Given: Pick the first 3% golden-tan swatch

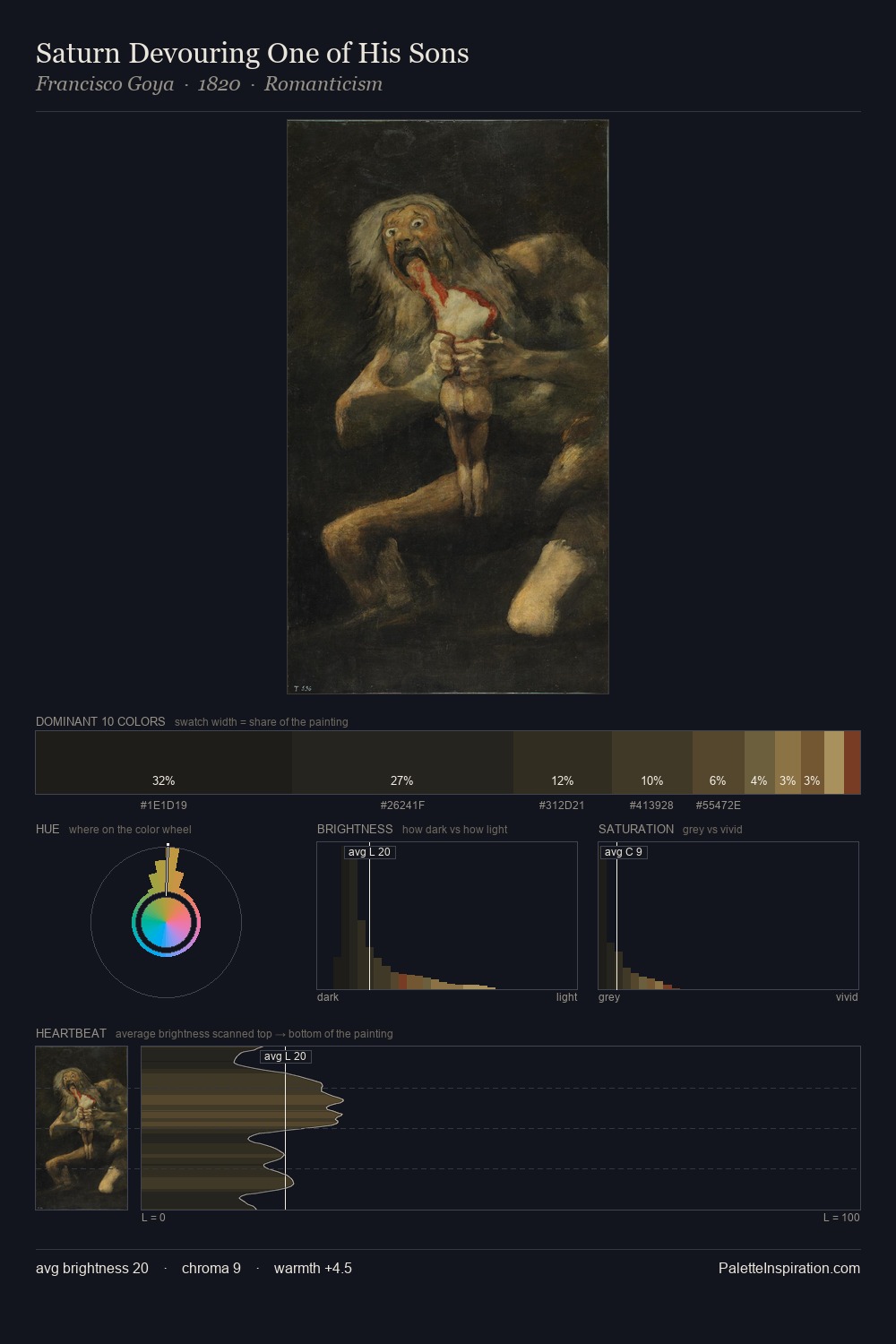Looking at the screenshot, I should (x=788, y=762).
